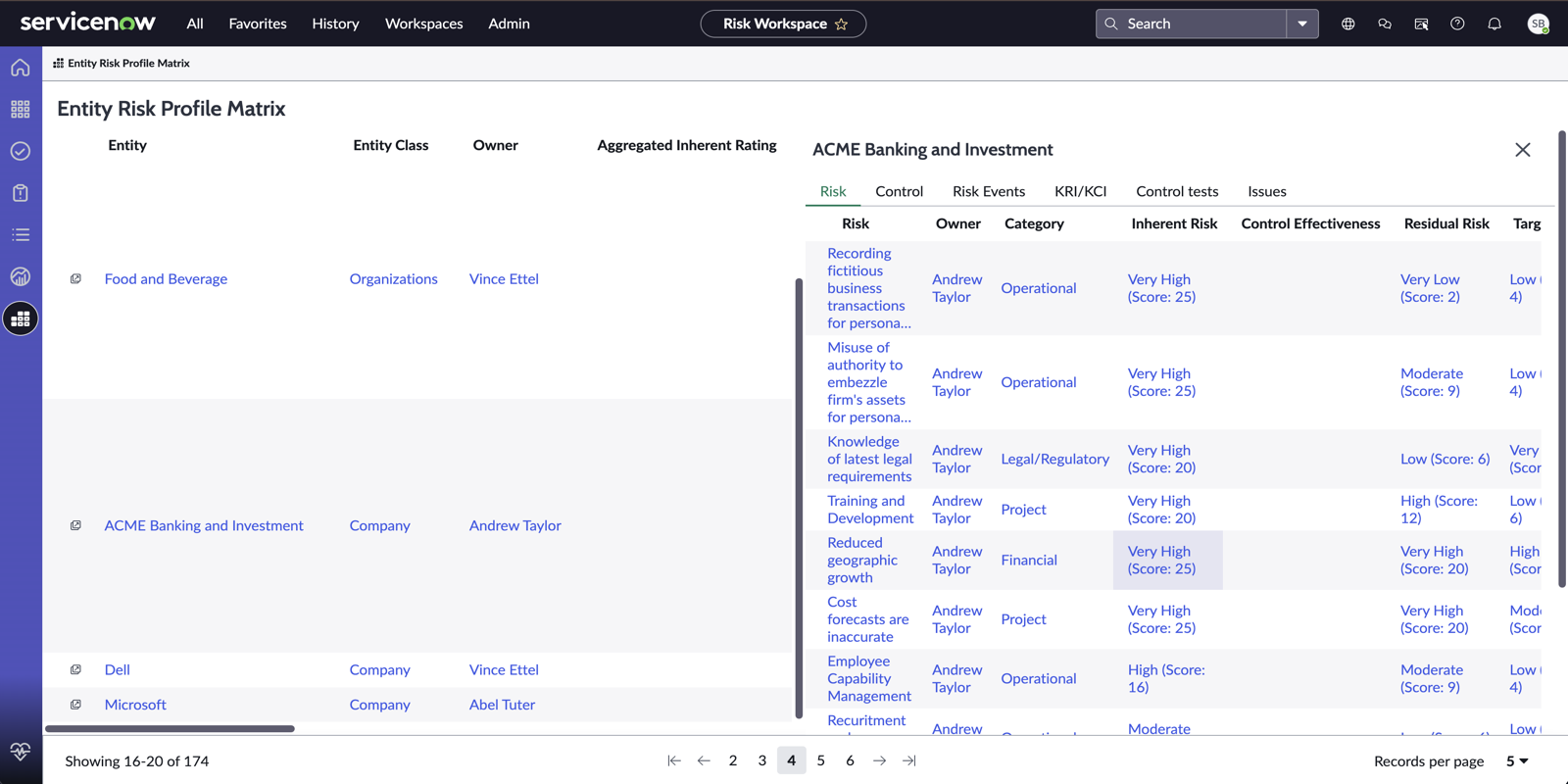Screen dimensions: 1568x784
Task: Open the sidebar window icon in header
Action: (x=1421, y=24)
